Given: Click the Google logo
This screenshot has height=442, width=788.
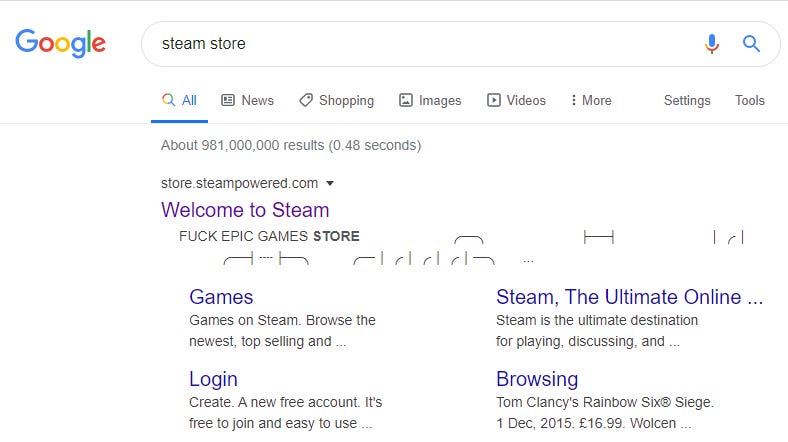Looking at the screenshot, I should (60, 43).
